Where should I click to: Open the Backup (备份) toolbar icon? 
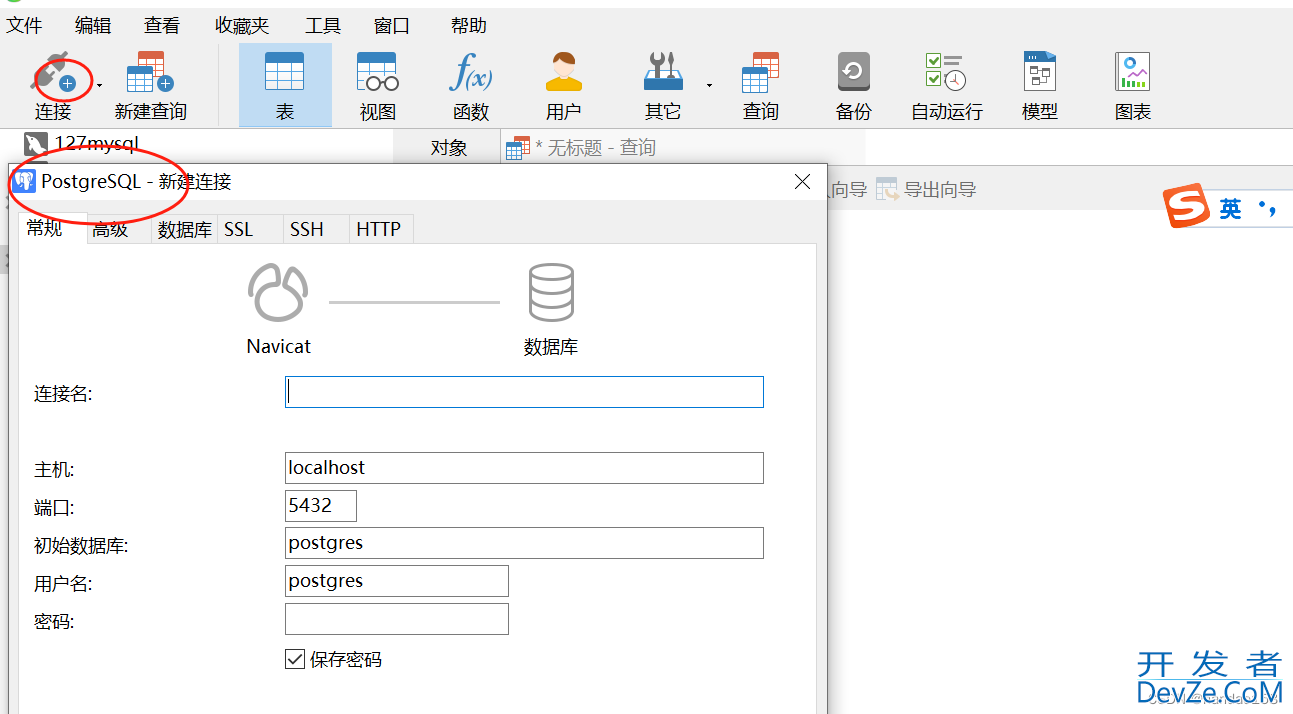(x=853, y=73)
